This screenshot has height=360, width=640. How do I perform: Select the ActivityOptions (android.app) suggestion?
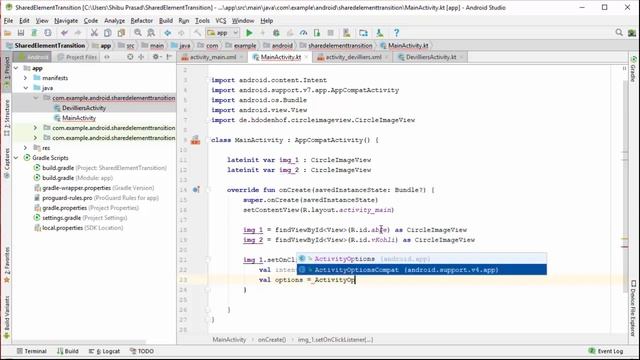coord(422,259)
